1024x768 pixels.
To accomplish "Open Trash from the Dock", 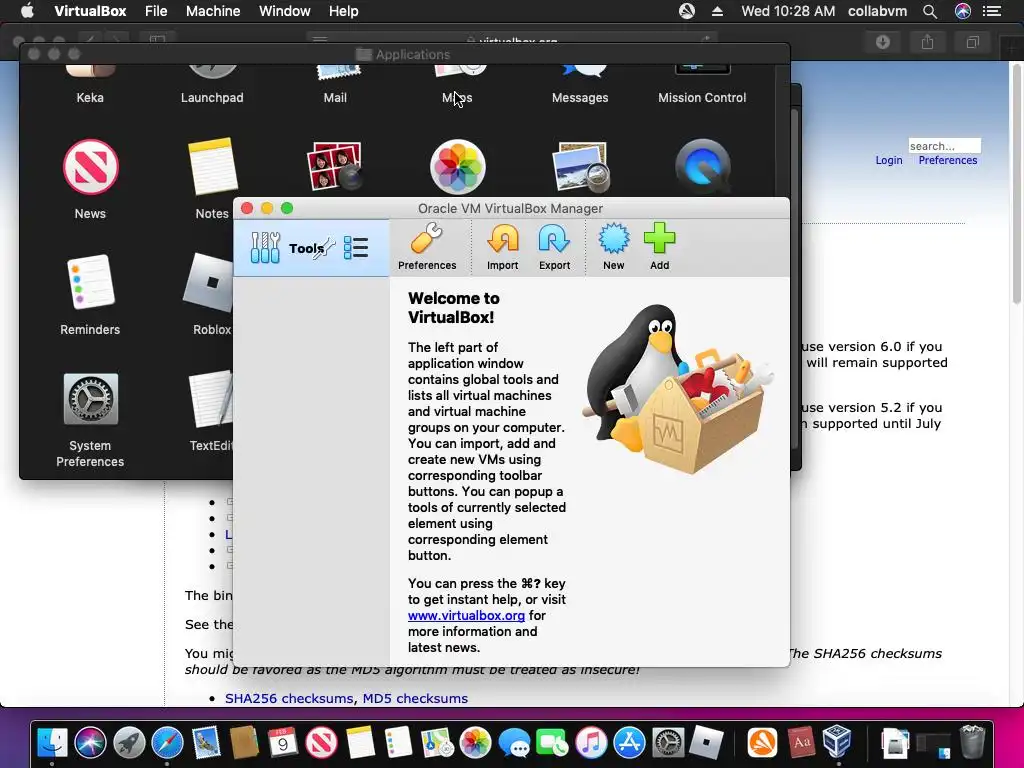I will coord(972,741).
